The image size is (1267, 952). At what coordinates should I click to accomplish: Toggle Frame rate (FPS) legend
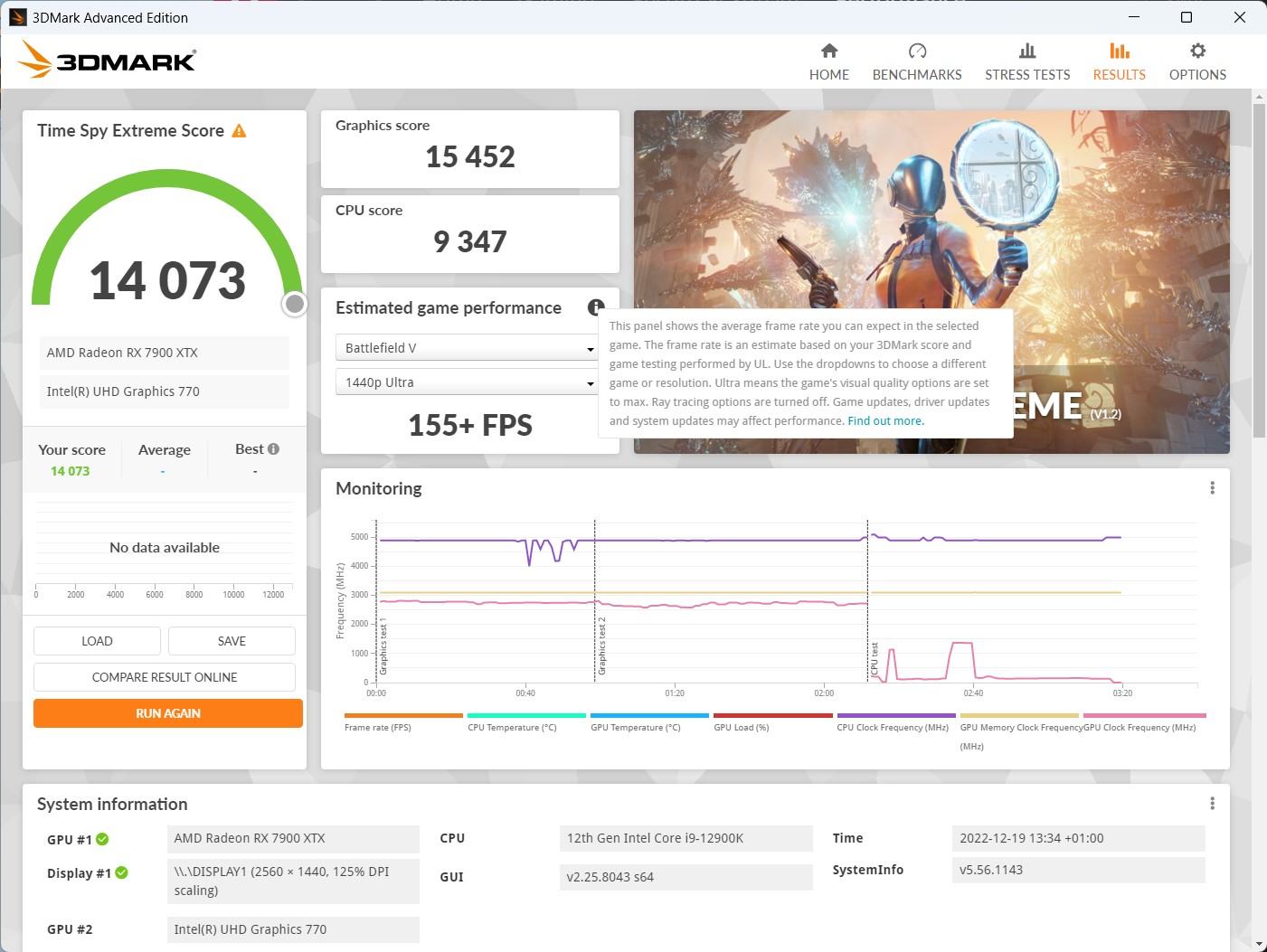pyautogui.click(x=403, y=721)
